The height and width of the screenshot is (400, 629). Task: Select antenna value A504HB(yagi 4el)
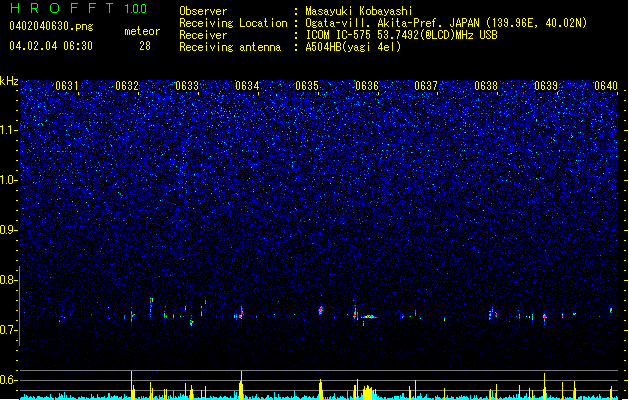click(353, 47)
